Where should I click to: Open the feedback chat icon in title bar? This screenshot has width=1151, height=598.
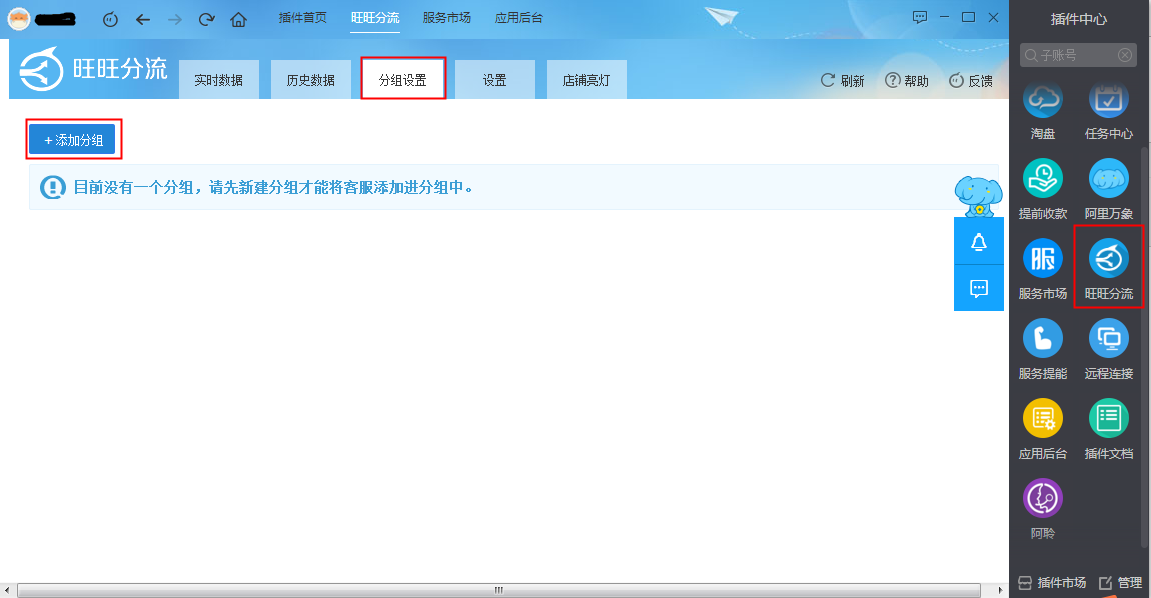[x=920, y=17]
